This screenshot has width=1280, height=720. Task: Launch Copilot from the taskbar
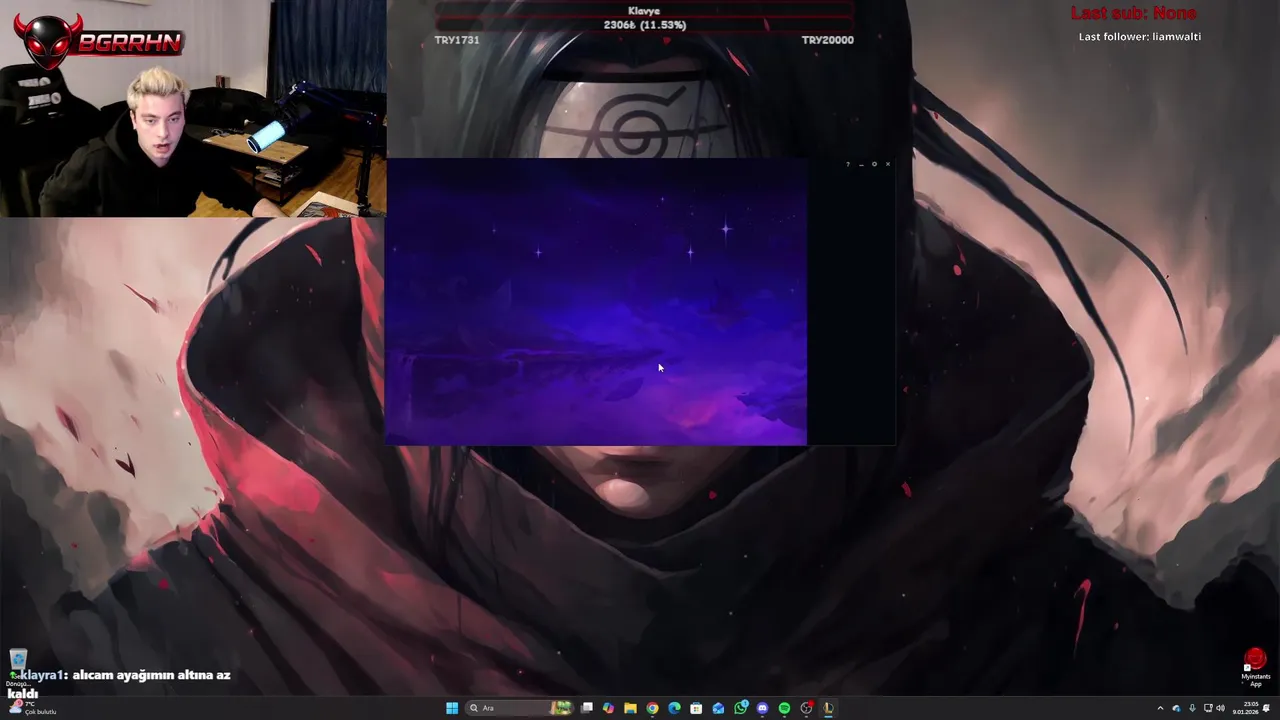608,708
